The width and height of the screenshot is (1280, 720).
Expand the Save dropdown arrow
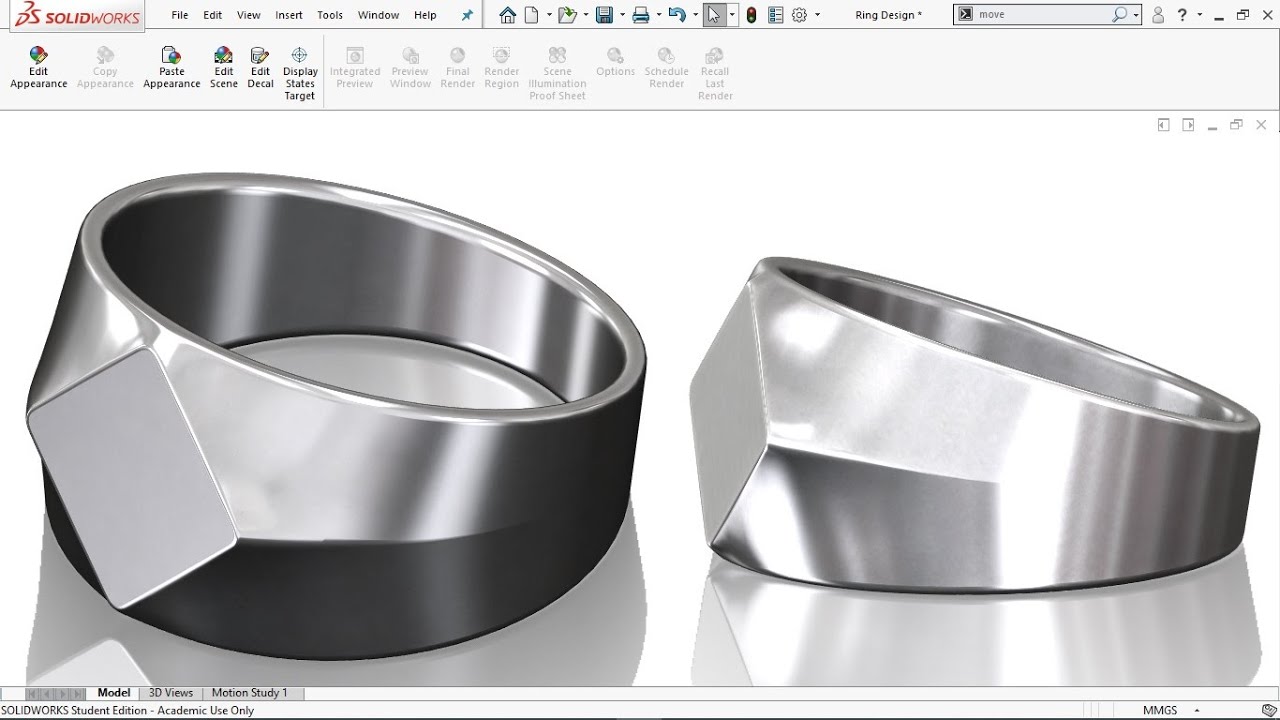[x=621, y=15]
